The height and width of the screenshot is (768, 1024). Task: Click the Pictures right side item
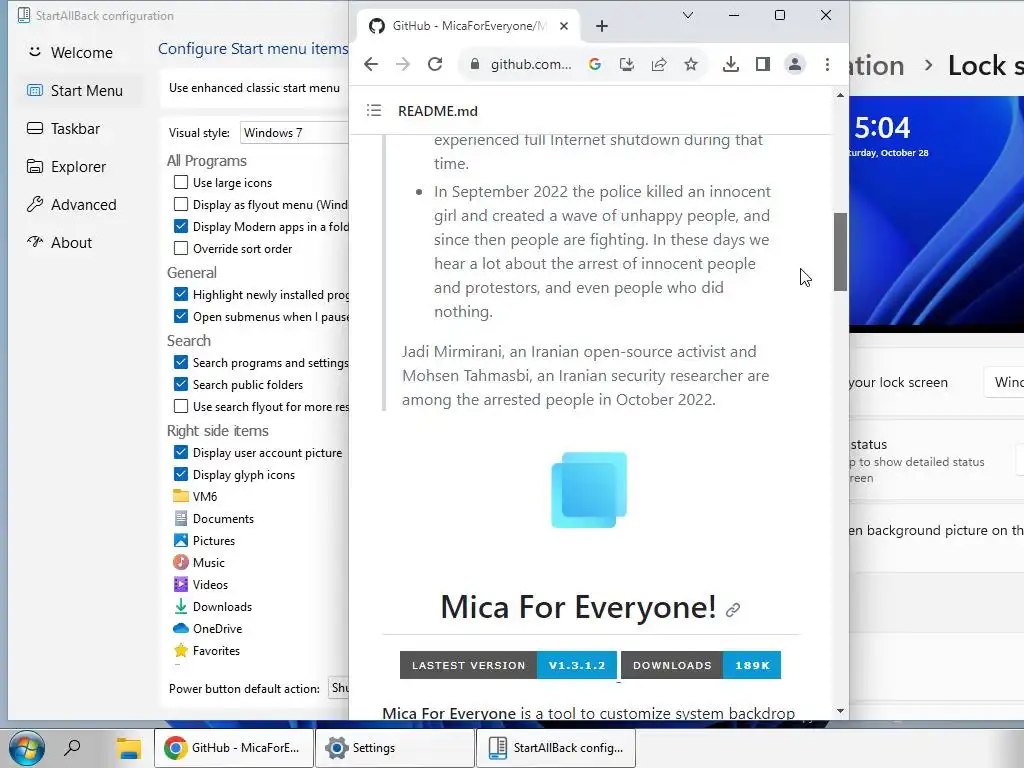point(204,541)
